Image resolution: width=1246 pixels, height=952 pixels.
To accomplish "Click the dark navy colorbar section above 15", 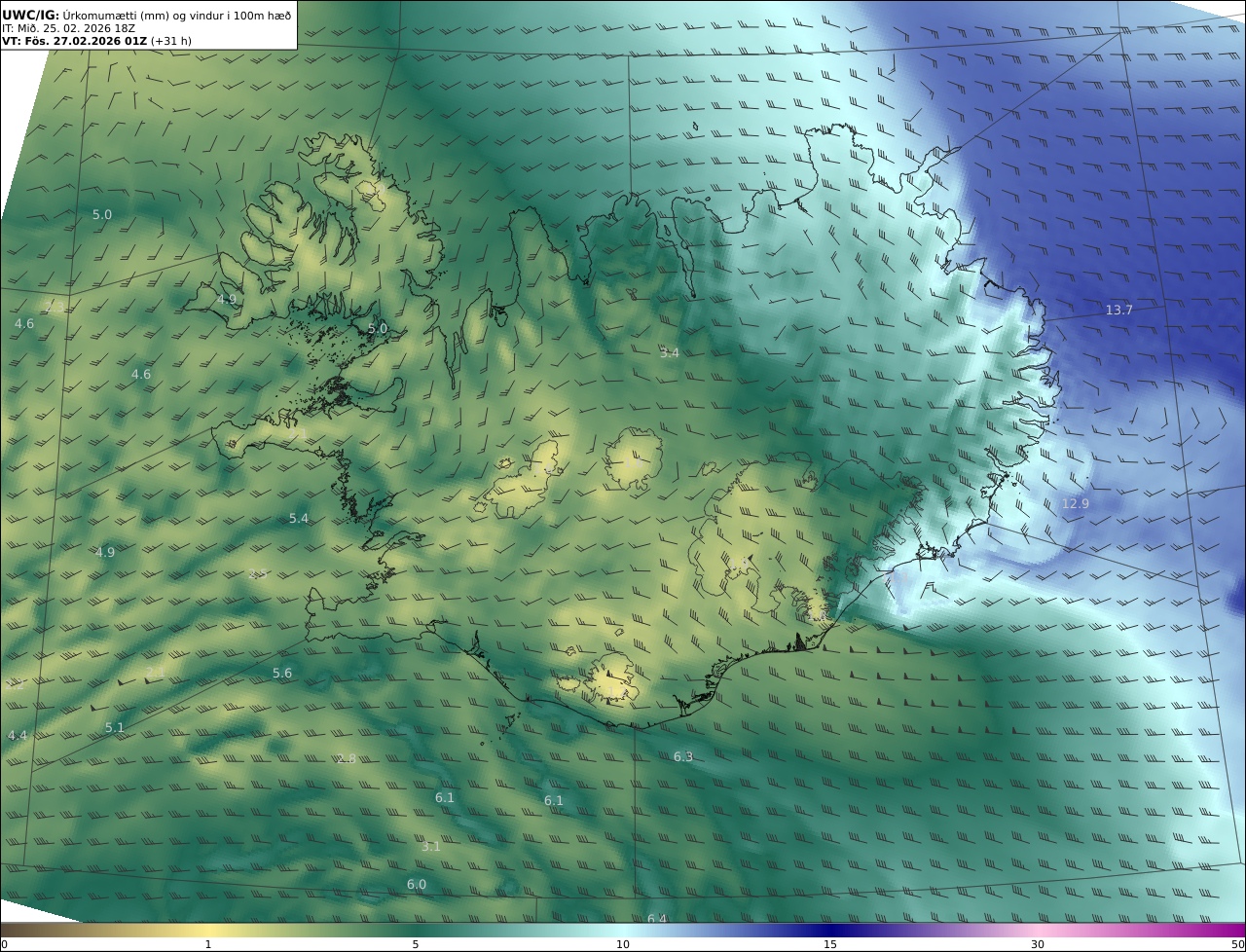I will click(x=830, y=931).
